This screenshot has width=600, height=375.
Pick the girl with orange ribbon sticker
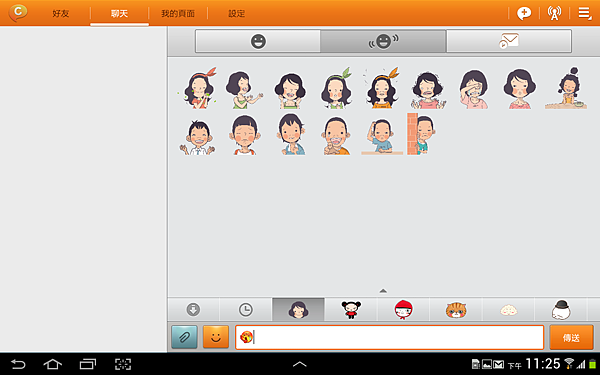coord(197,88)
